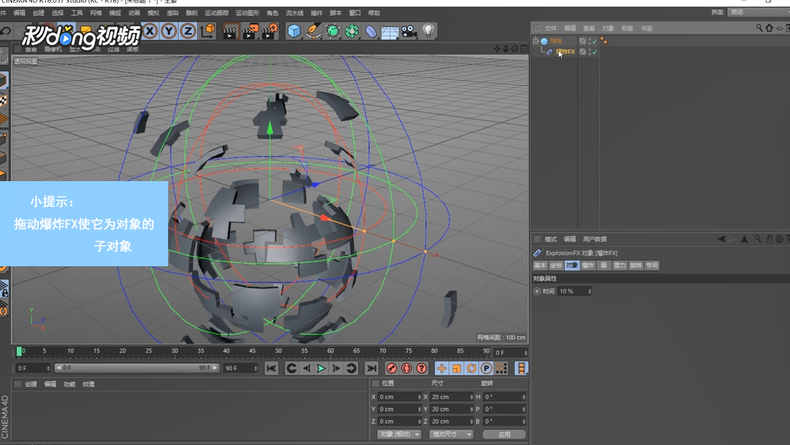Switch to the 对象 attribute tab

571,266
